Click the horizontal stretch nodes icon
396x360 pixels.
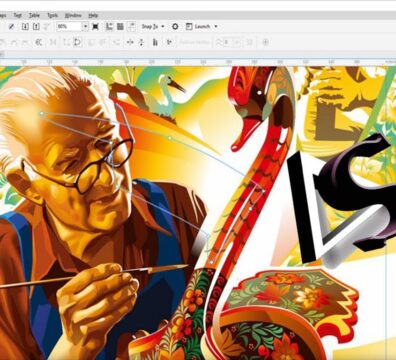coord(130,42)
